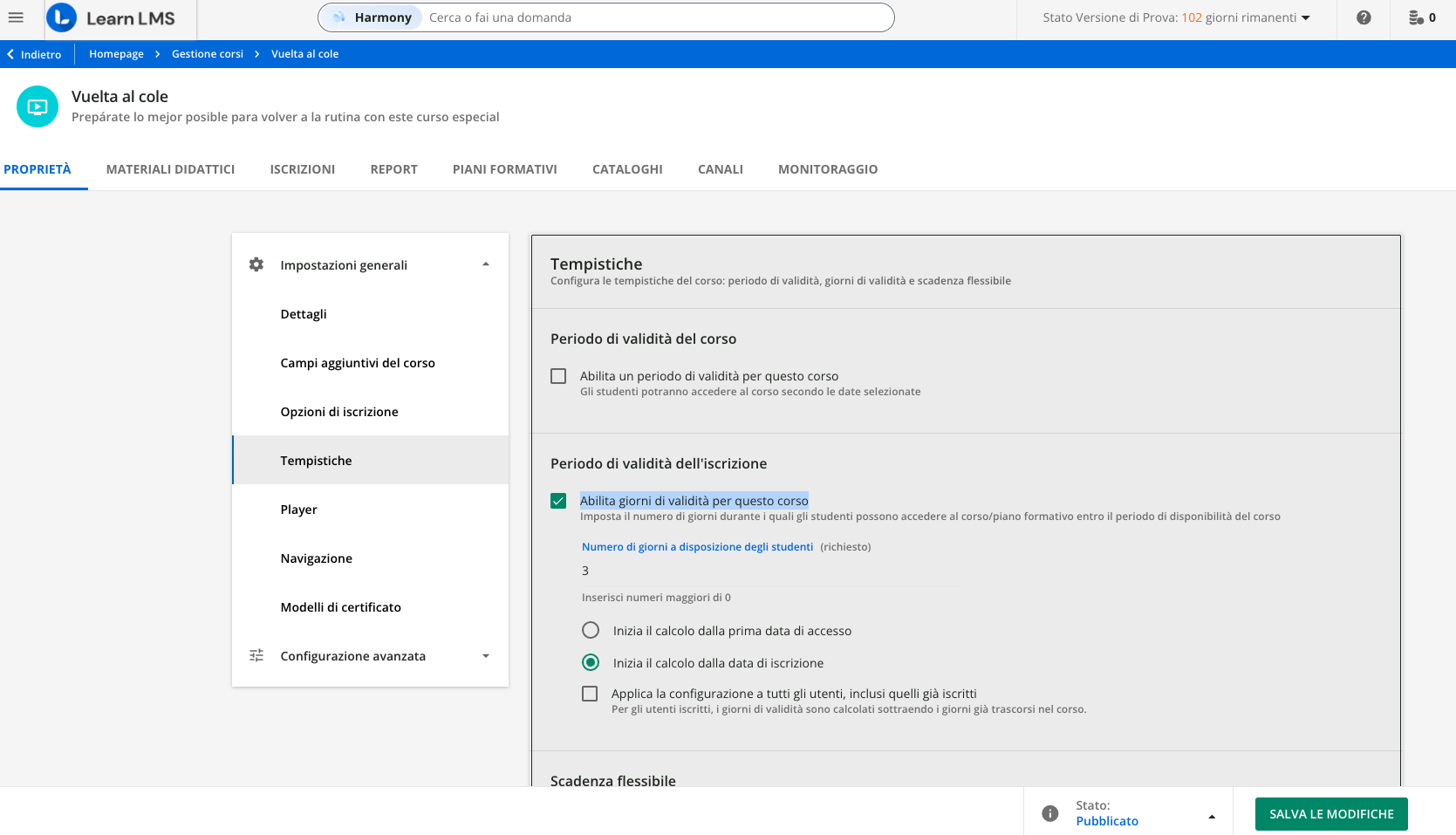Open the hamburger main menu
The width and height of the screenshot is (1456, 835).
click(x=16, y=17)
